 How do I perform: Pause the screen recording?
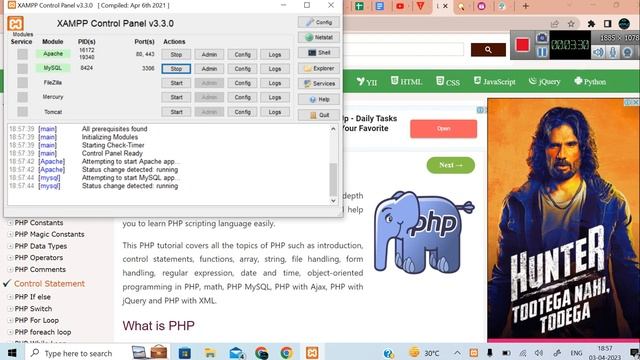(542, 52)
